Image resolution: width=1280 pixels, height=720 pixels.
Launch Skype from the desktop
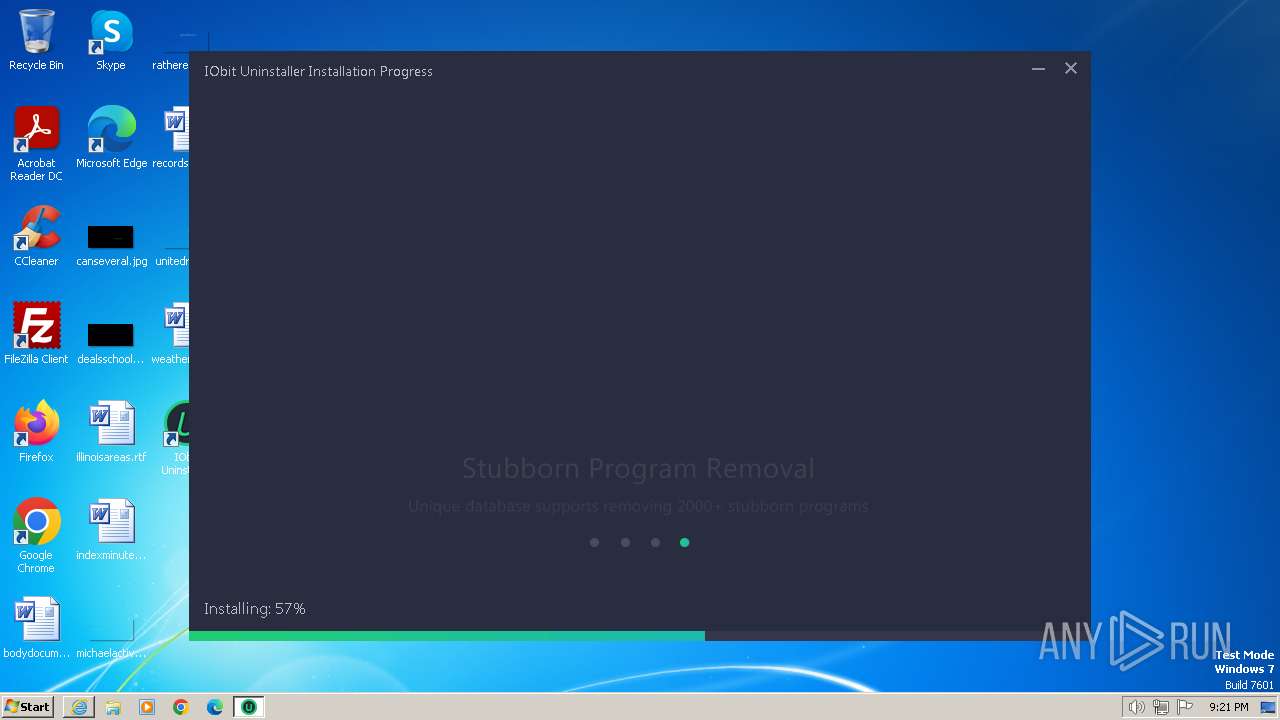[110, 40]
